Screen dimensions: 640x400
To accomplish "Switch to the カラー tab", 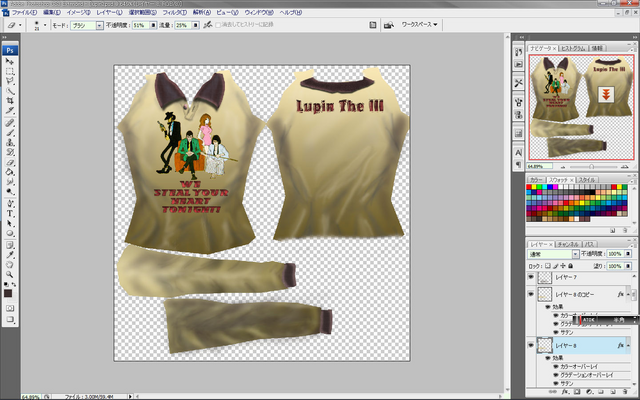I will click(x=536, y=180).
